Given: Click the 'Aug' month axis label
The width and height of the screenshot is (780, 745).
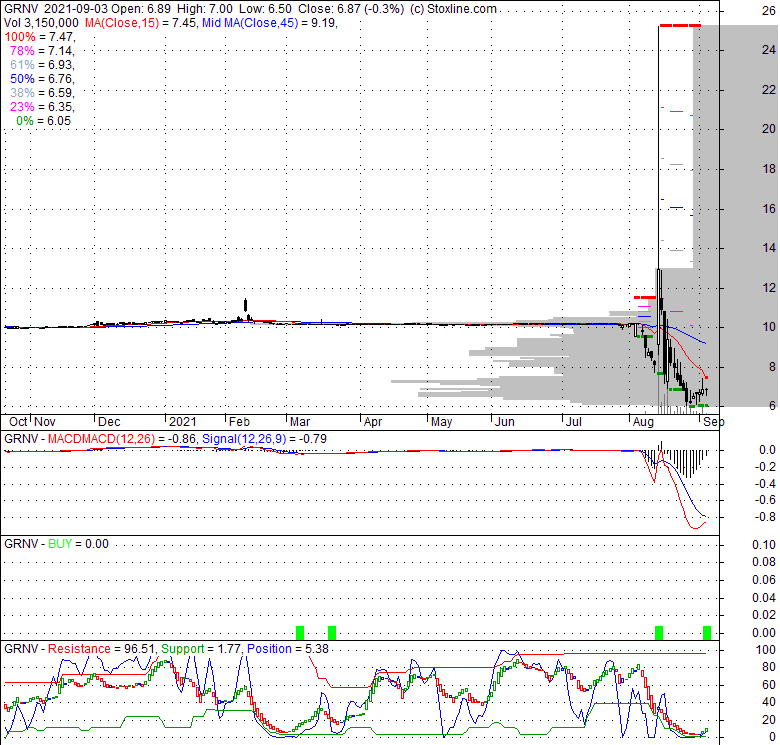Looking at the screenshot, I should tap(643, 422).
